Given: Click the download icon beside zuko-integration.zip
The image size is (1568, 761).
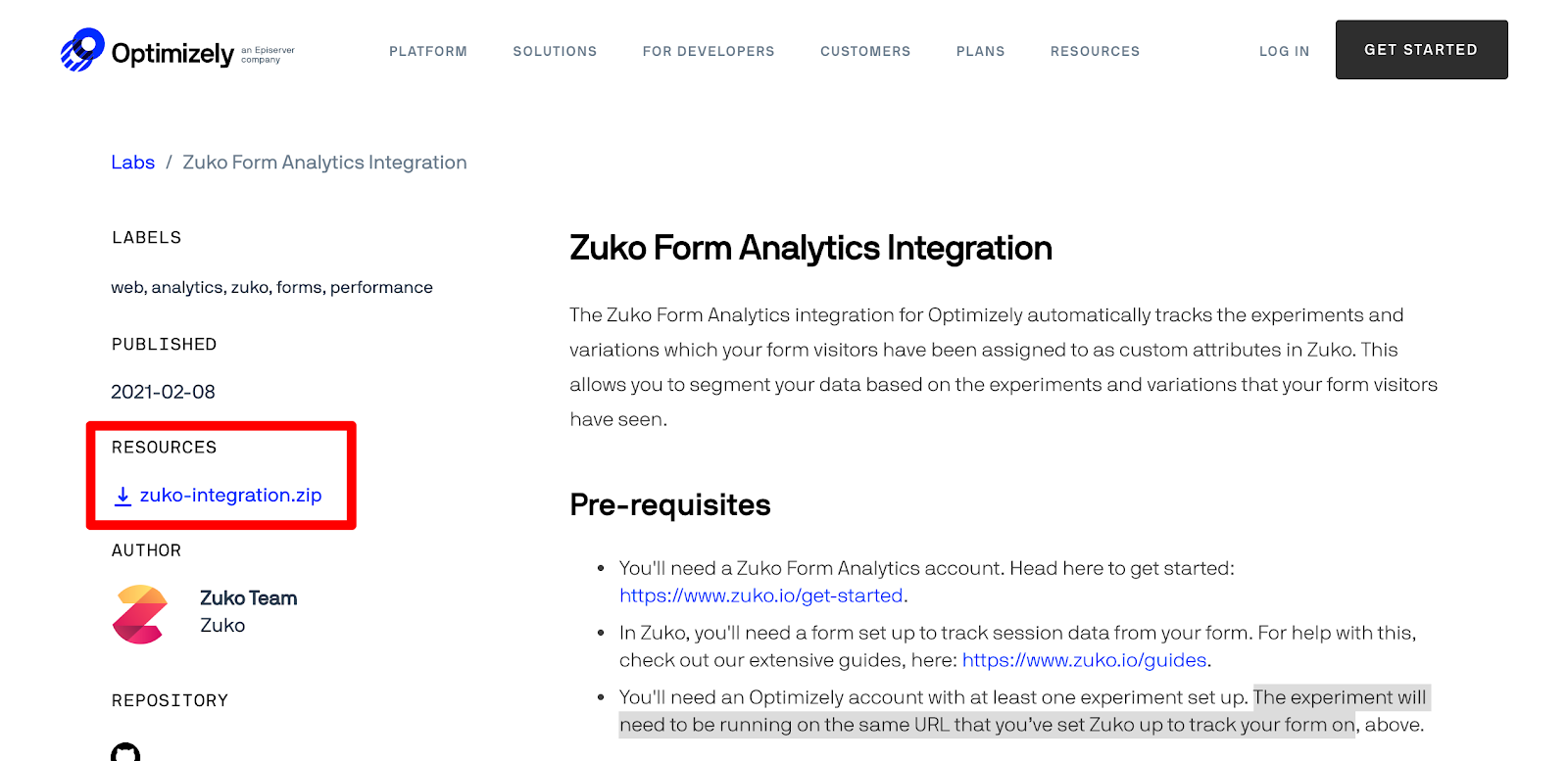Looking at the screenshot, I should pos(122,496).
